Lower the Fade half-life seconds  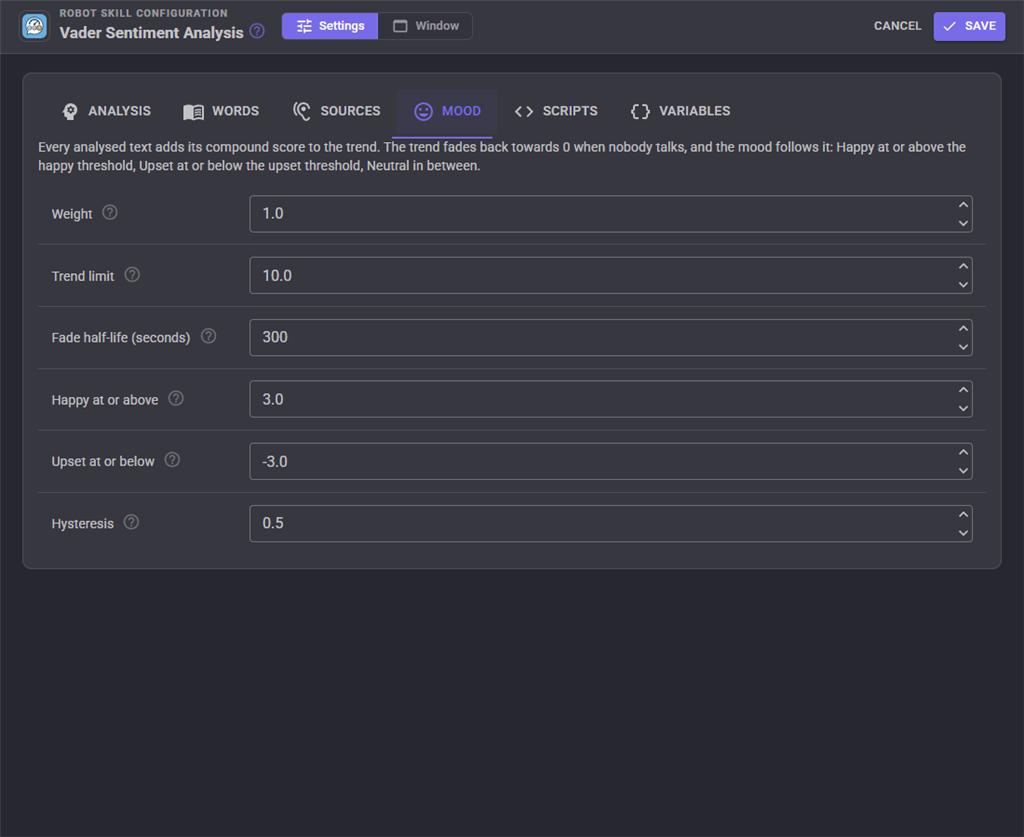(963, 347)
